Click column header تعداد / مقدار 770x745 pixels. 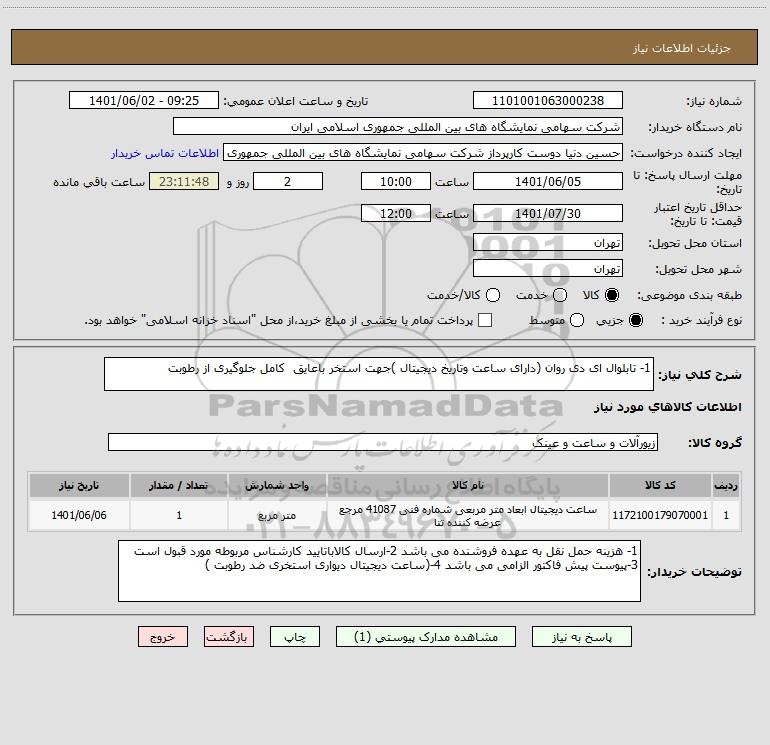179,485
